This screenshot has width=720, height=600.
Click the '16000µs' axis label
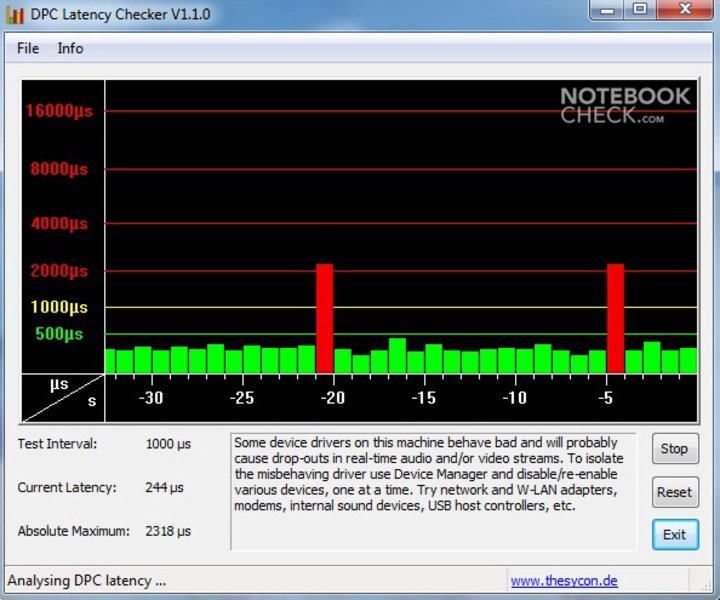(59, 111)
